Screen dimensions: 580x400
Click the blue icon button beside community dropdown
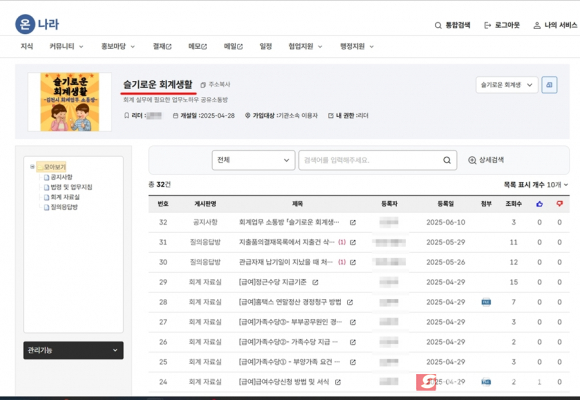click(549, 85)
